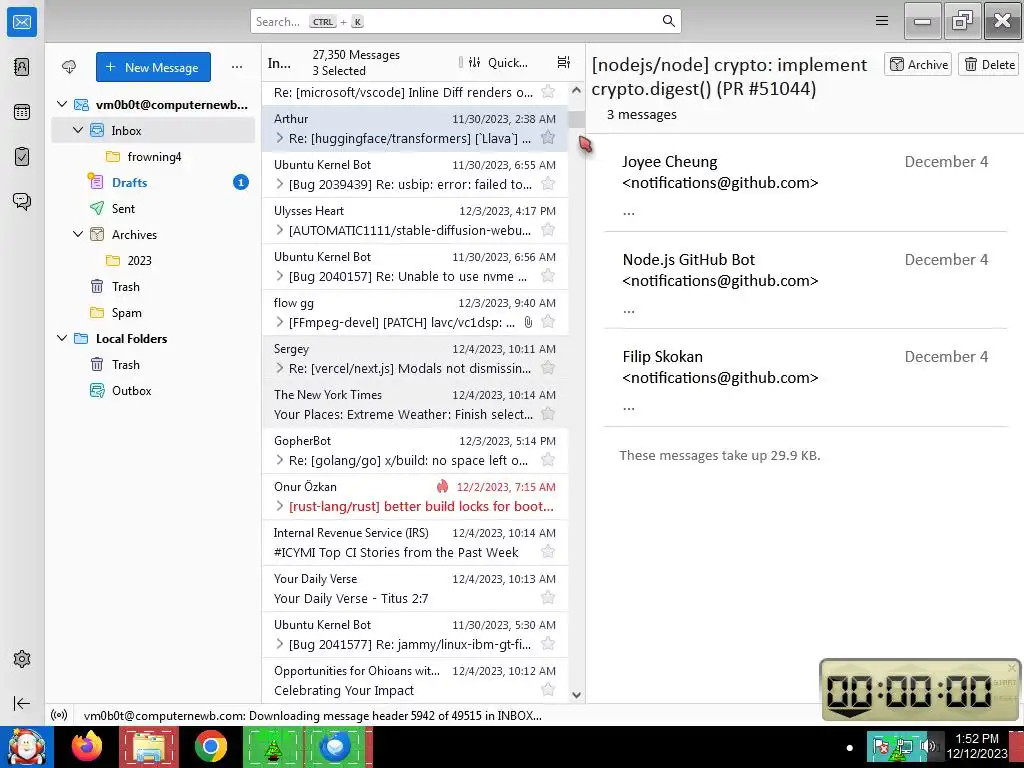Star the Bug 2040157 nvme message
This screenshot has height=768, width=1024.
548,276
